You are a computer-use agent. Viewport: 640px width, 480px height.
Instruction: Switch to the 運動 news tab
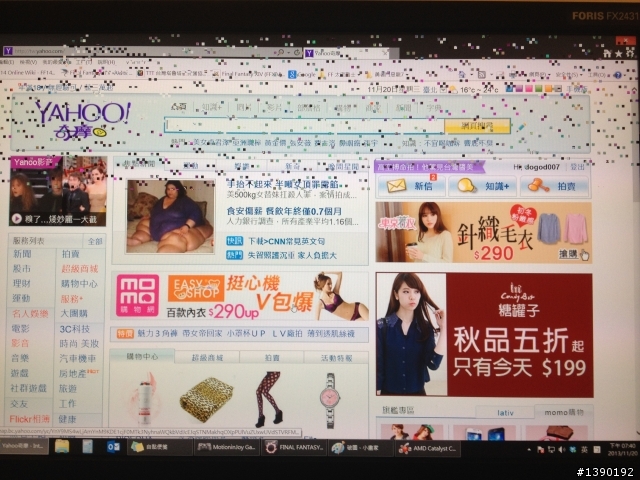tap(191, 165)
